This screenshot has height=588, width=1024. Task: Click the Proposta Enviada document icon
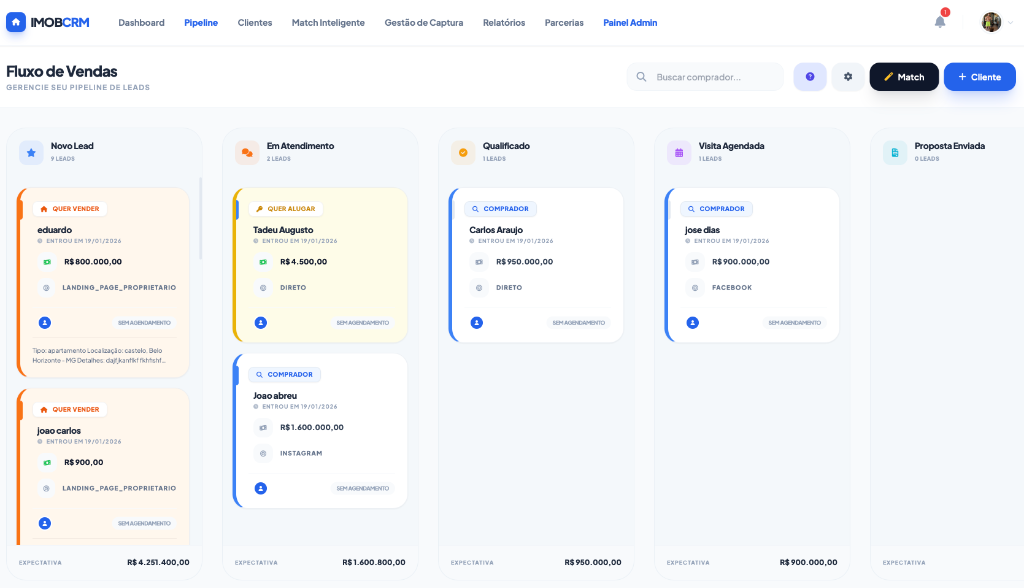pos(895,152)
